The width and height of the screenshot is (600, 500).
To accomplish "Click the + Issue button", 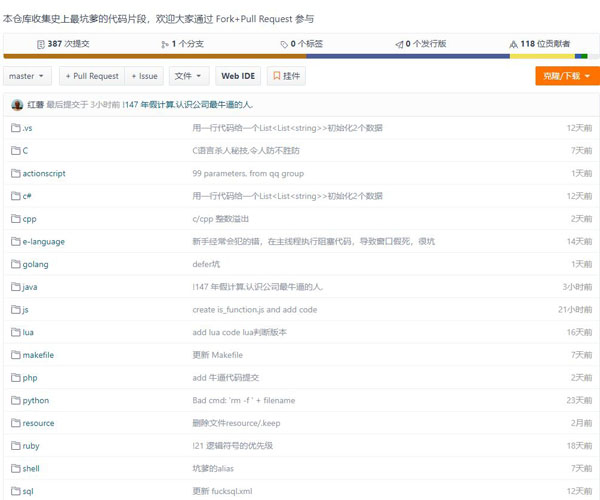I will click(x=144, y=76).
